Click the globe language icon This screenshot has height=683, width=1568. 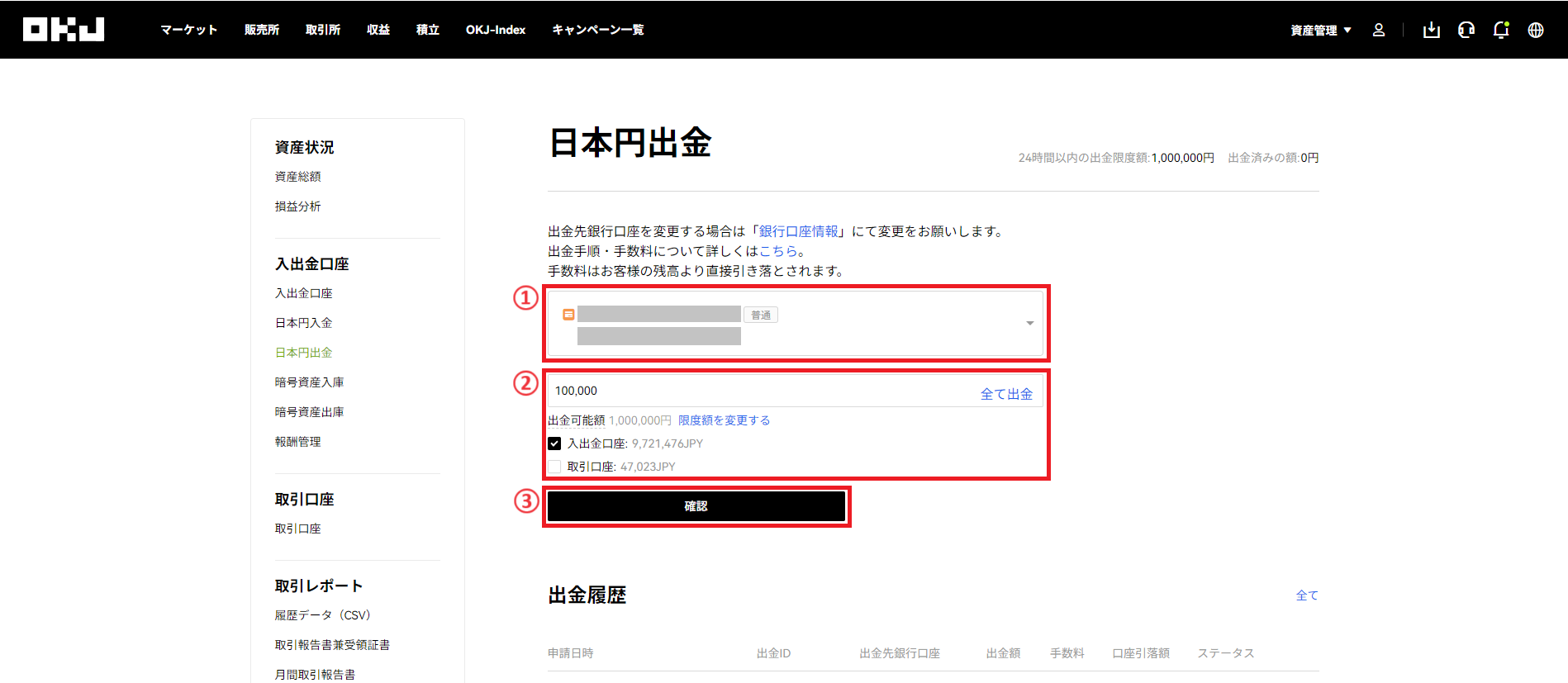point(1535,31)
